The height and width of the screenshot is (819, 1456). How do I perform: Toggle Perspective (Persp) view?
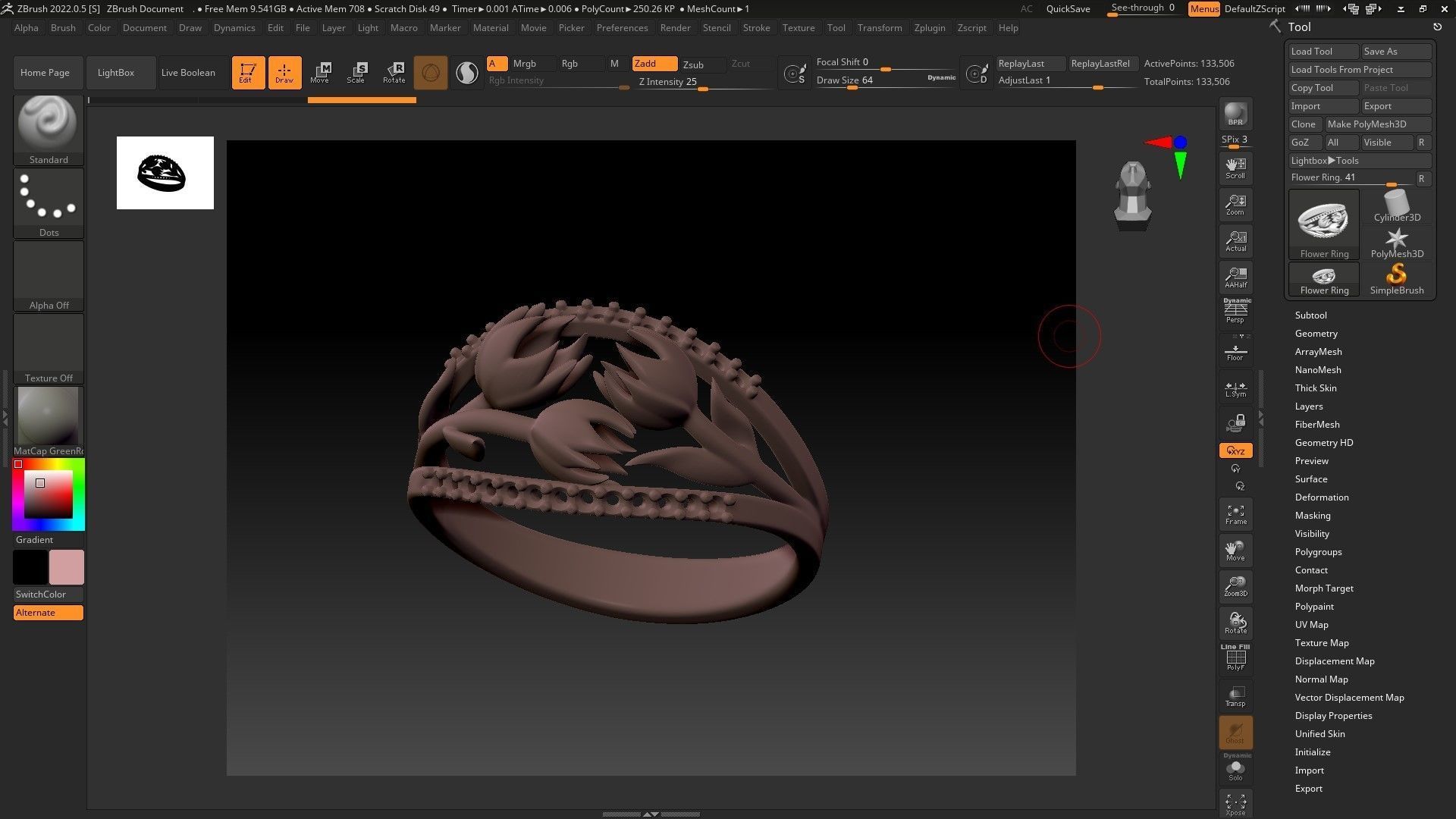tap(1235, 311)
